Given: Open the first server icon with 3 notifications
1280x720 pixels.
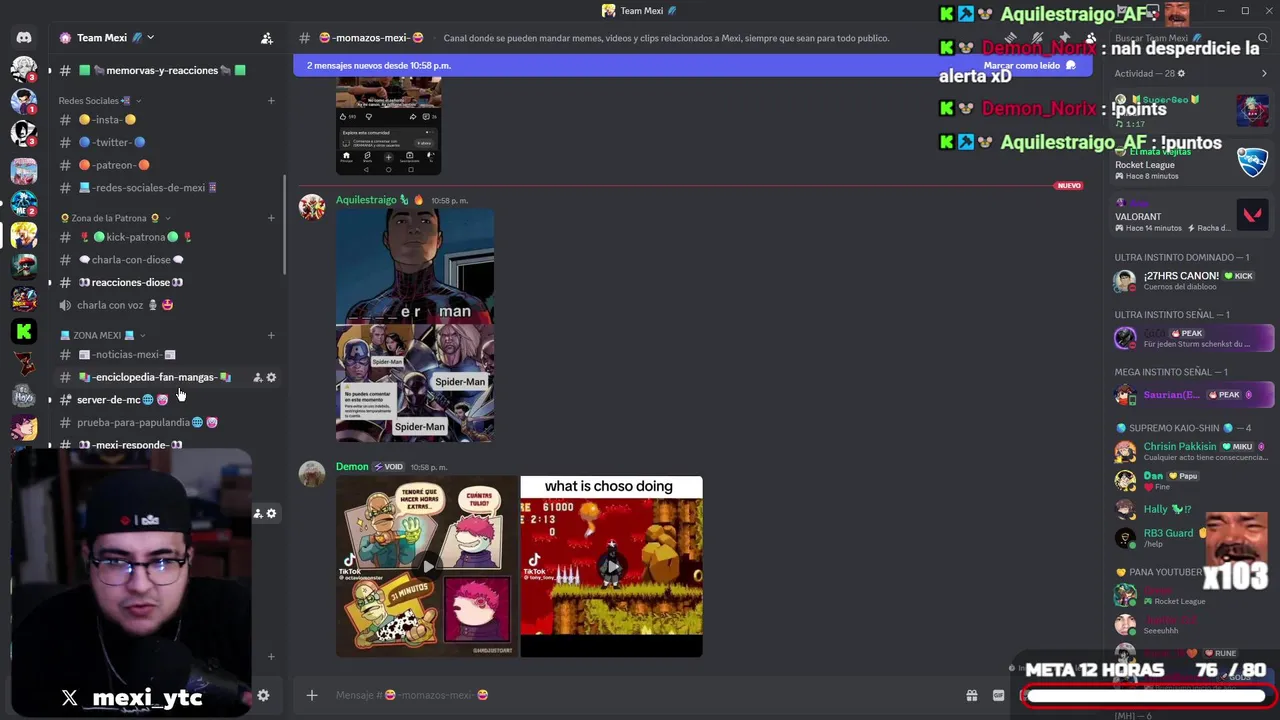Looking at the screenshot, I should point(24,69).
